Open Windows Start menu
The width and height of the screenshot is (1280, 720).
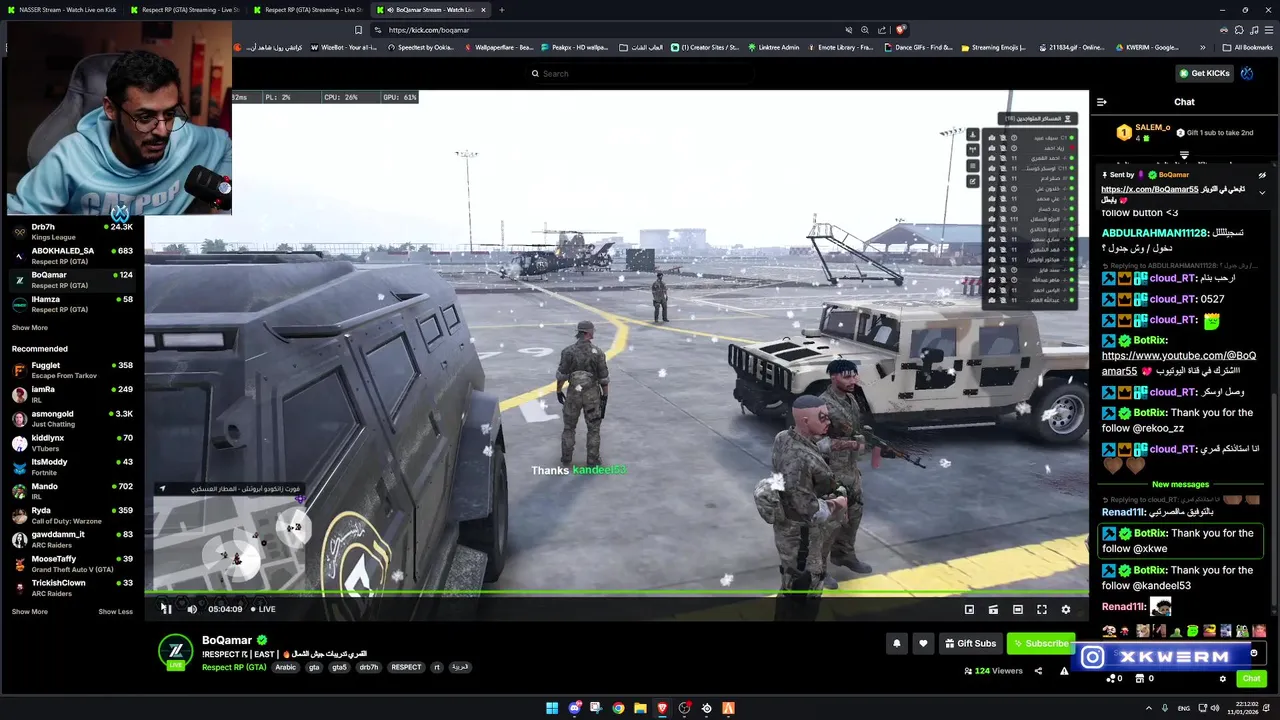coord(552,708)
